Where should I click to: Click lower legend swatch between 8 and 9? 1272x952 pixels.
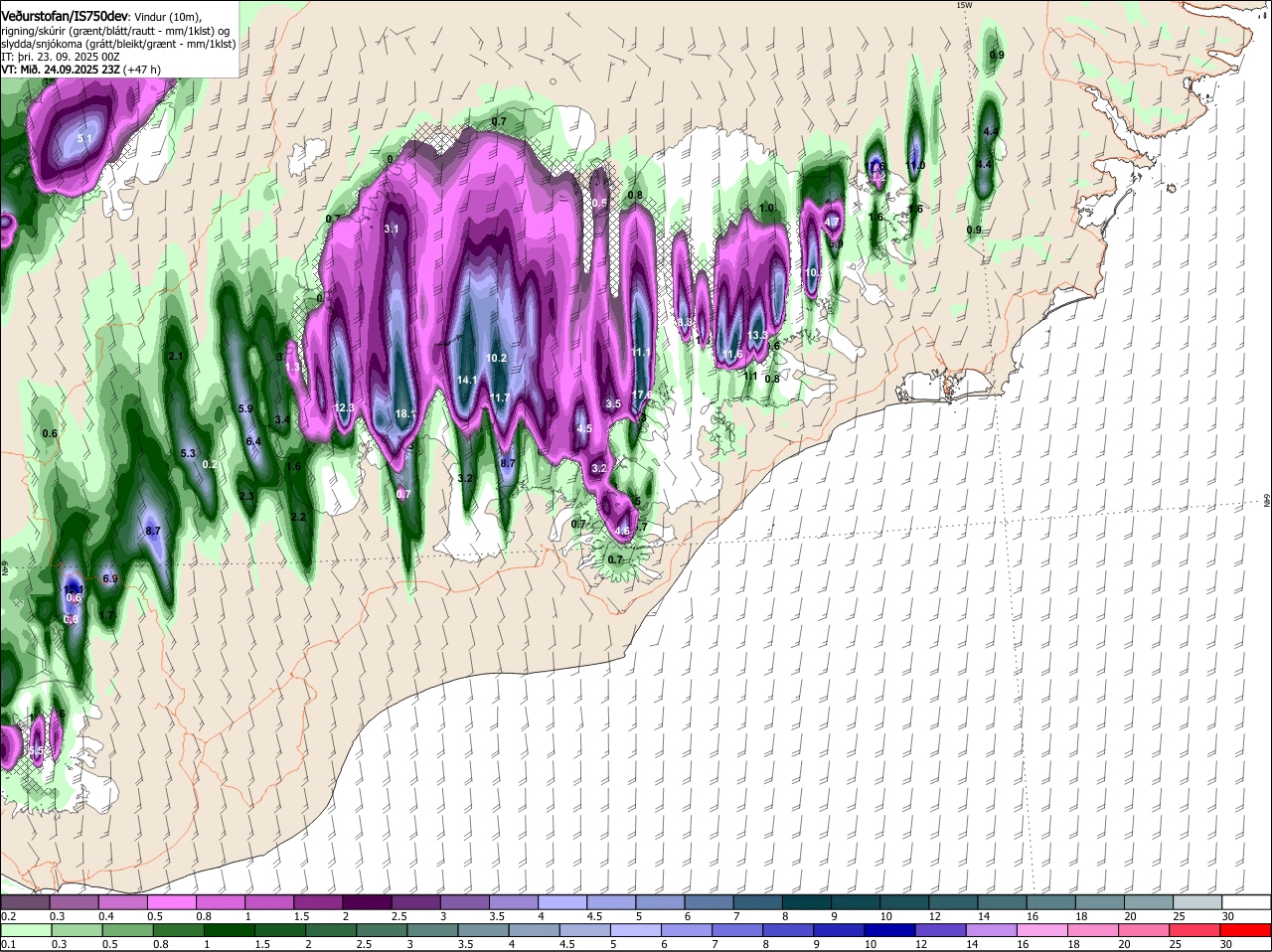(x=788, y=930)
